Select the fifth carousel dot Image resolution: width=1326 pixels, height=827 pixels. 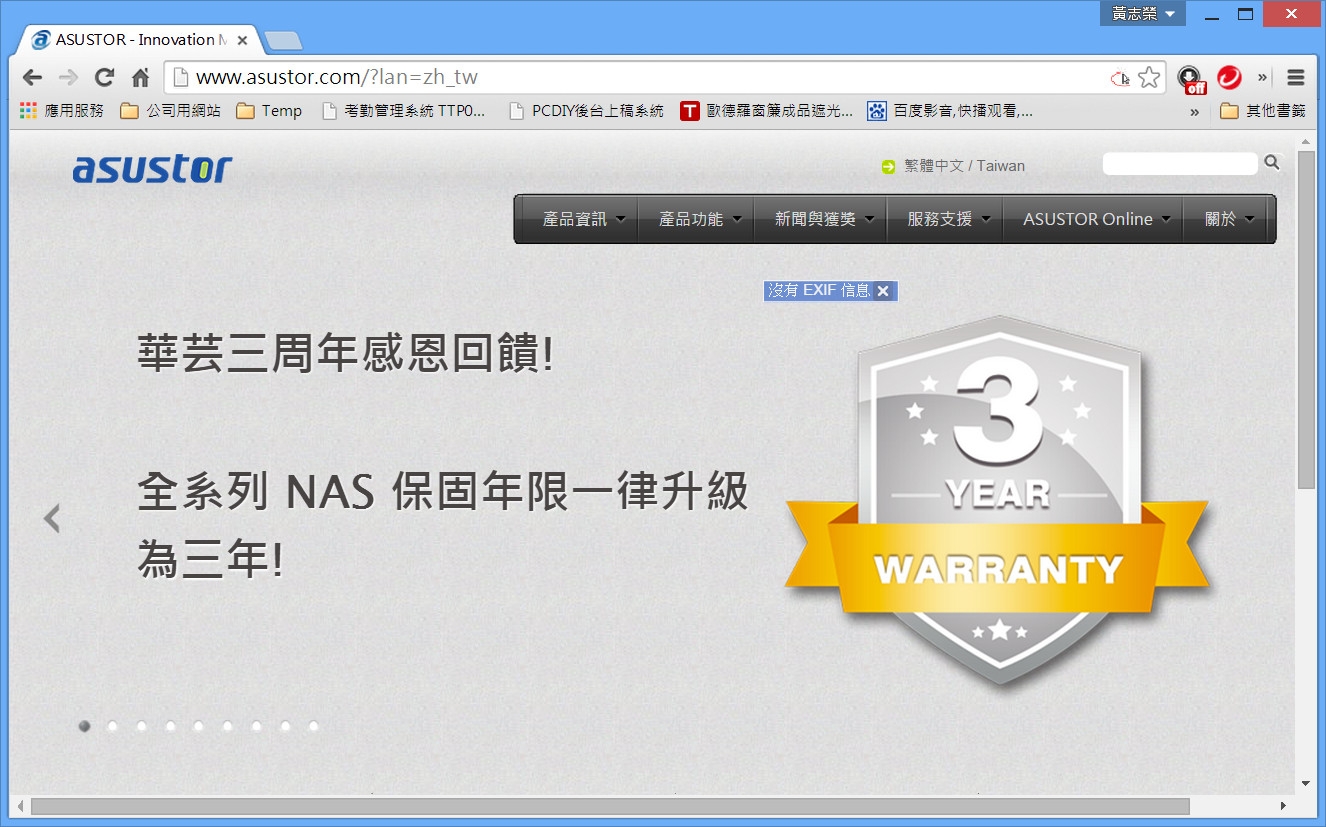[x=199, y=726]
